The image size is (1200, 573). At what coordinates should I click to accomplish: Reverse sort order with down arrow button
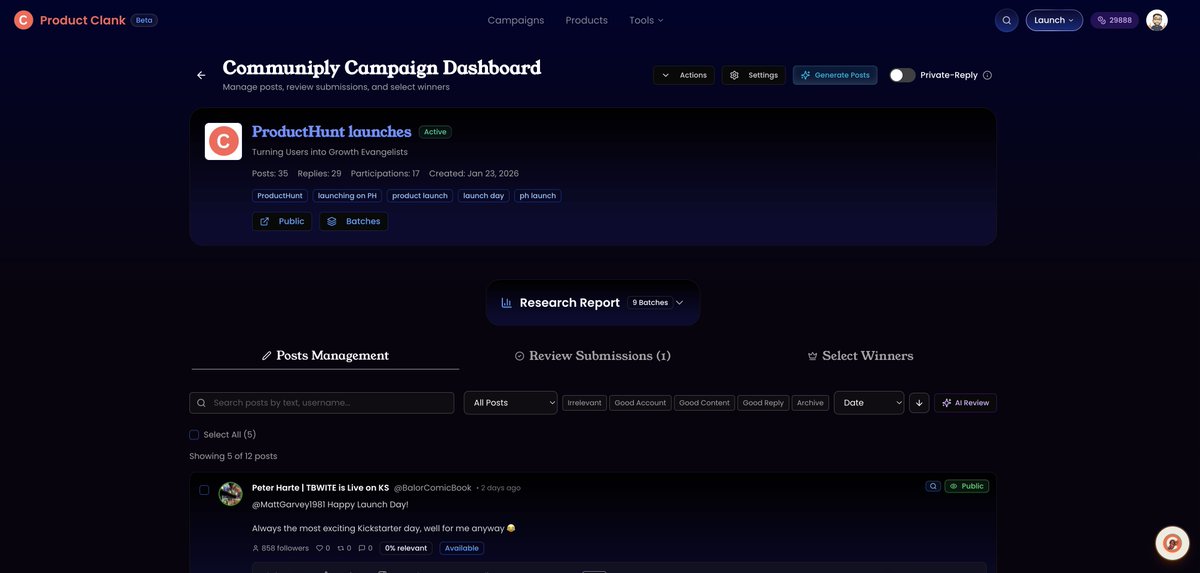click(919, 403)
